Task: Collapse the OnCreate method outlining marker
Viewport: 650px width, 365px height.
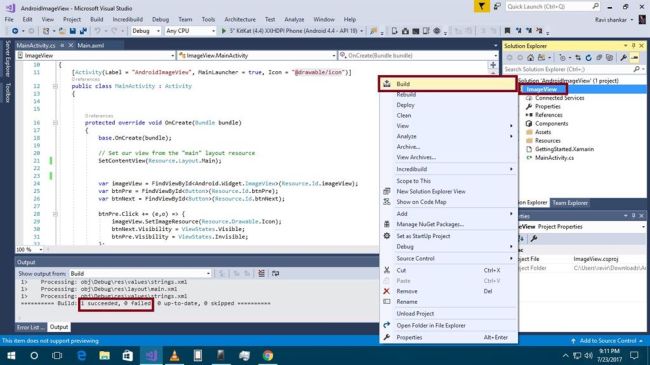Action: (55, 123)
